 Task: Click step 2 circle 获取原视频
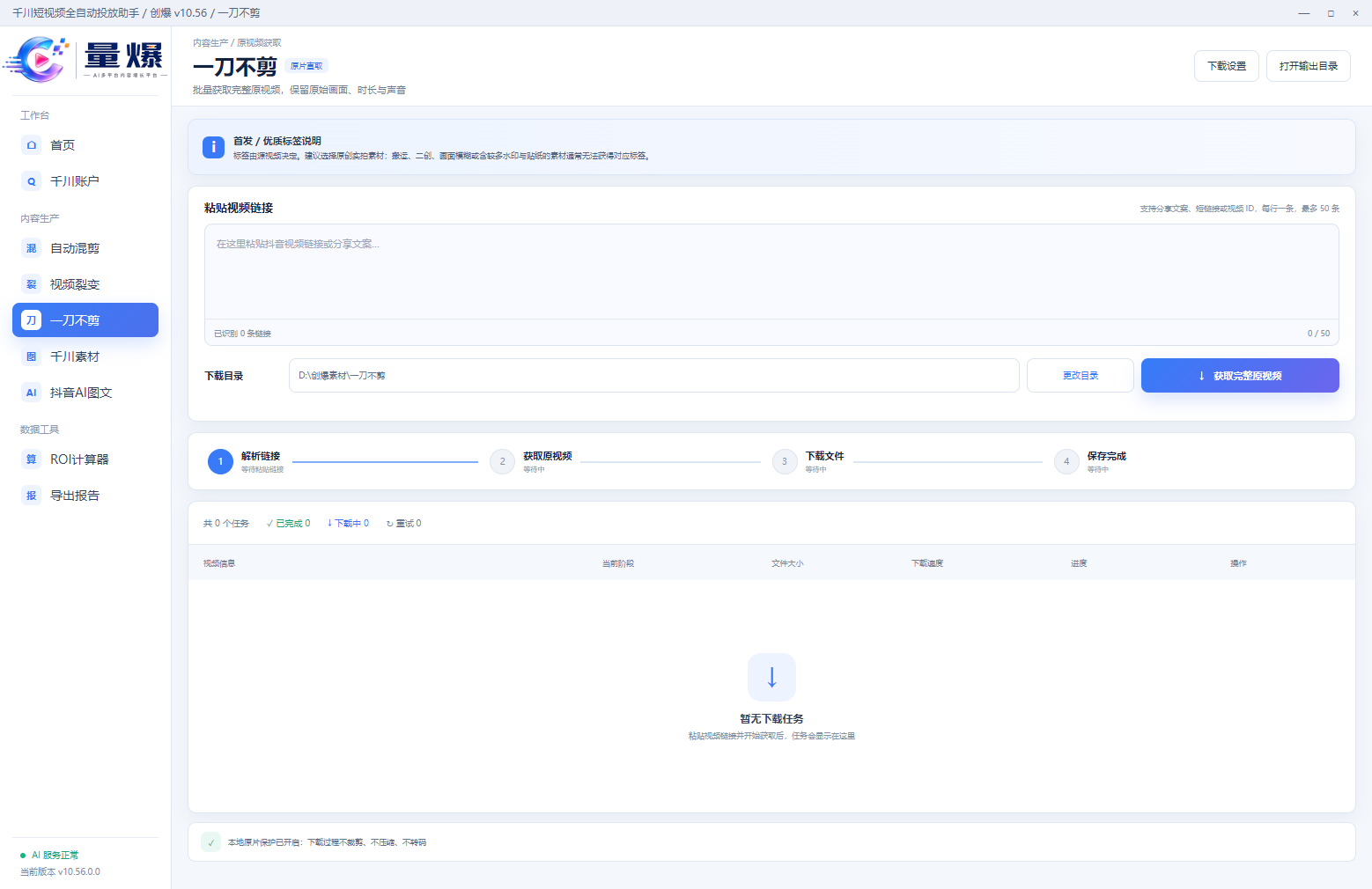coord(502,461)
